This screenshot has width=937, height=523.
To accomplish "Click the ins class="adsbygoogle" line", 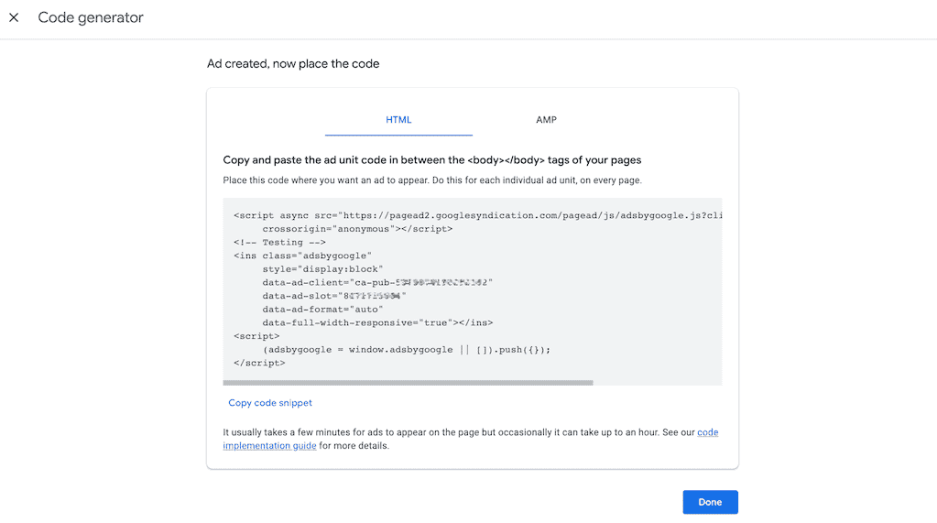I will (x=302, y=256).
